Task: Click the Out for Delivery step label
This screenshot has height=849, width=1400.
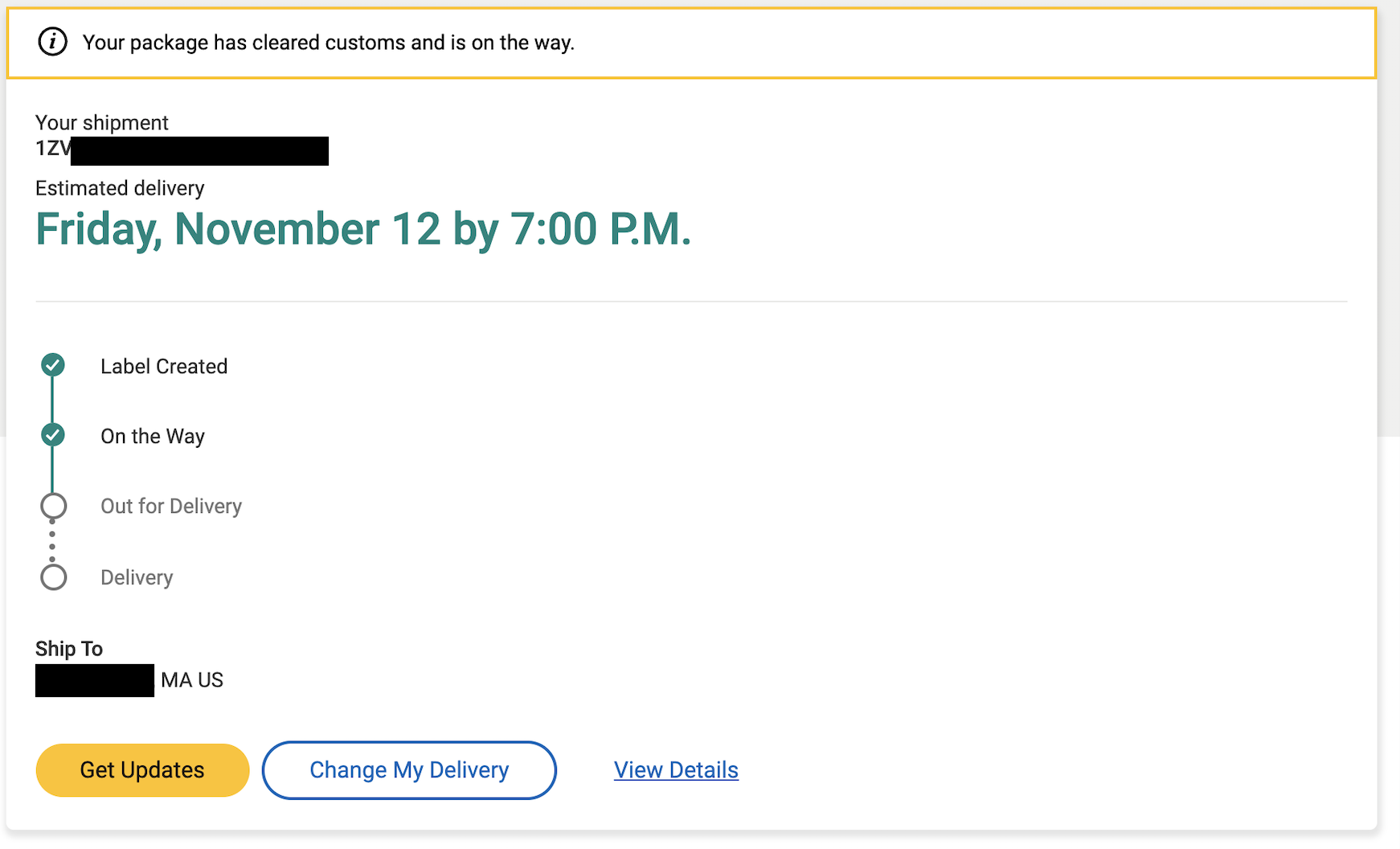Action: (x=171, y=507)
